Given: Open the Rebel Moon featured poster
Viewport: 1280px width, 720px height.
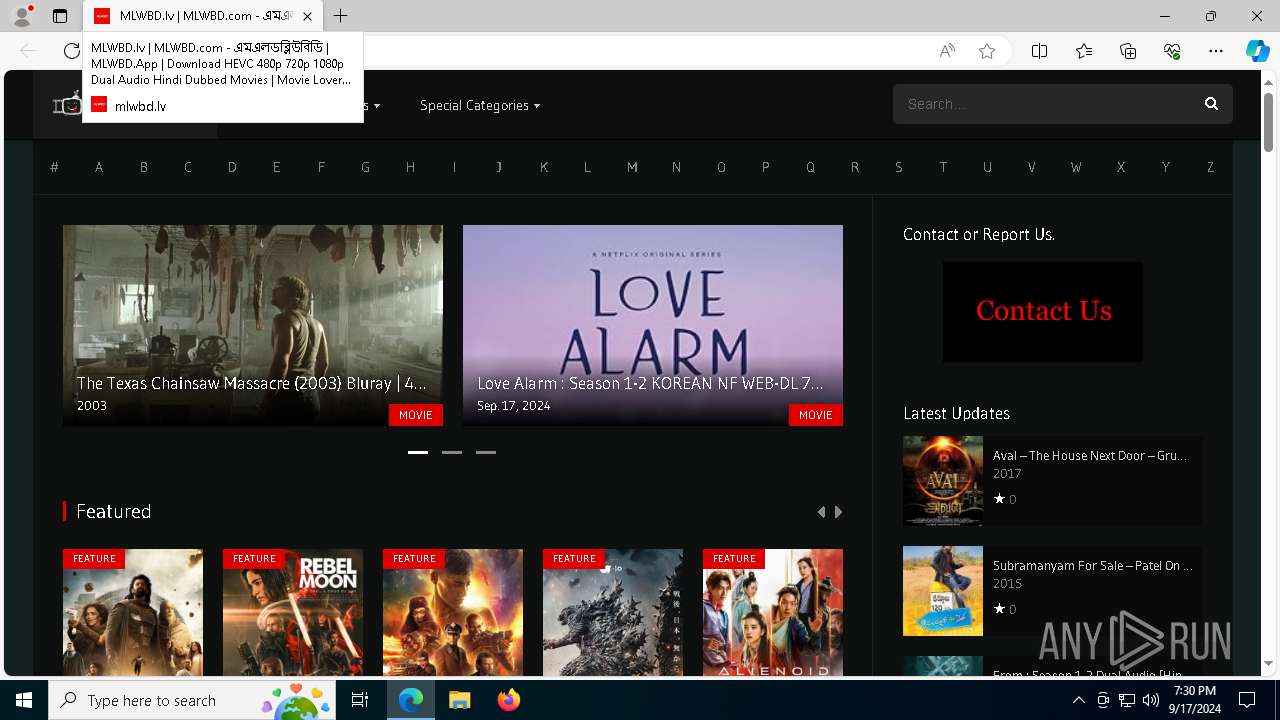Looking at the screenshot, I should pos(293,612).
